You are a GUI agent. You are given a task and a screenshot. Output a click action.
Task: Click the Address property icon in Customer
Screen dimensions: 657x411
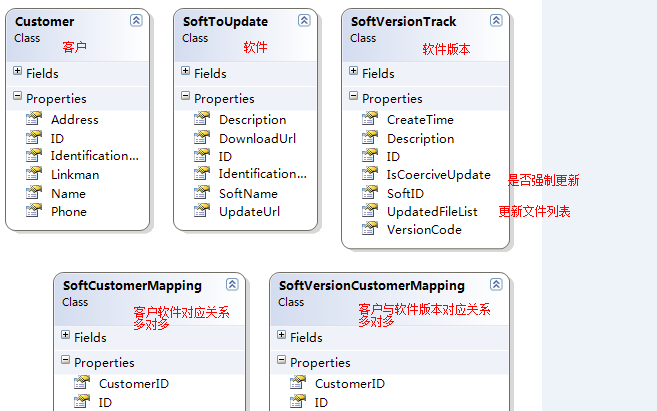[34, 119]
